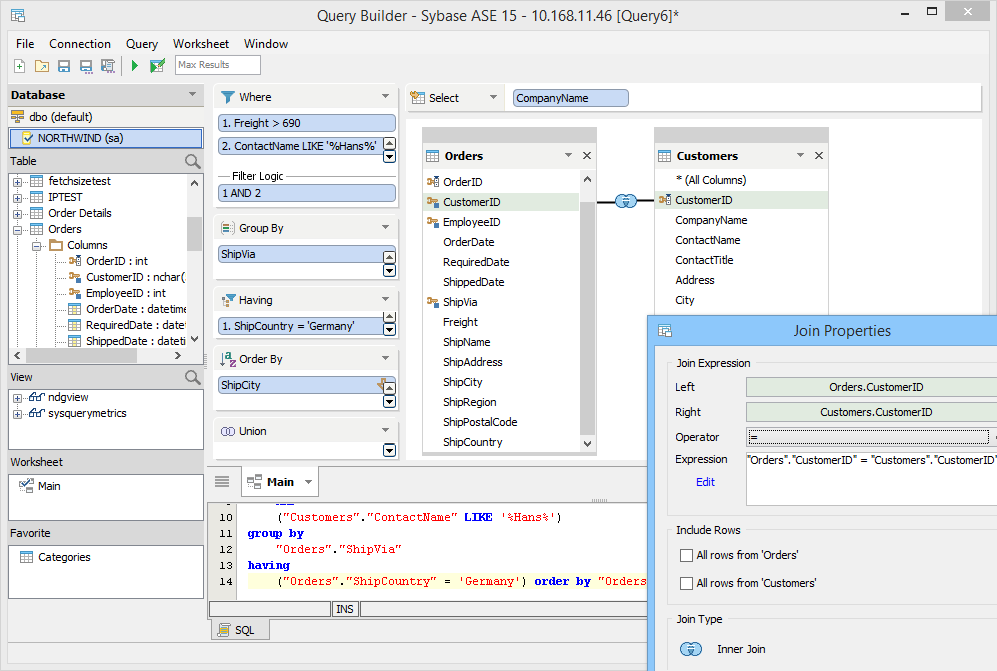Image resolution: width=997 pixels, height=671 pixels.
Task: Click the magnifier icon in the View panel
Action: (x=193, y=377)
